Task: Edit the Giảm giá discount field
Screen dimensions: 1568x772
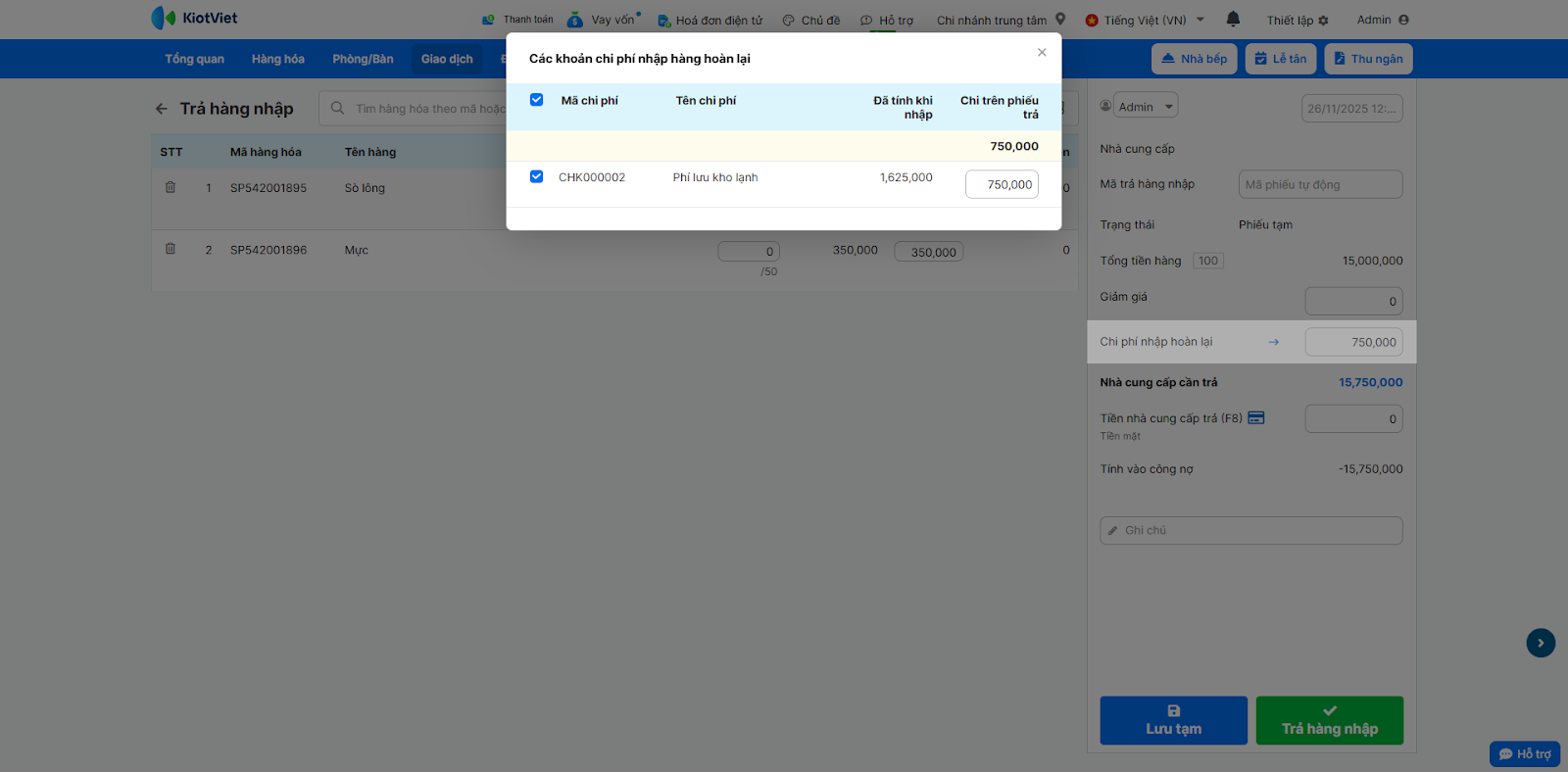Action: [x=1353, y=301]
